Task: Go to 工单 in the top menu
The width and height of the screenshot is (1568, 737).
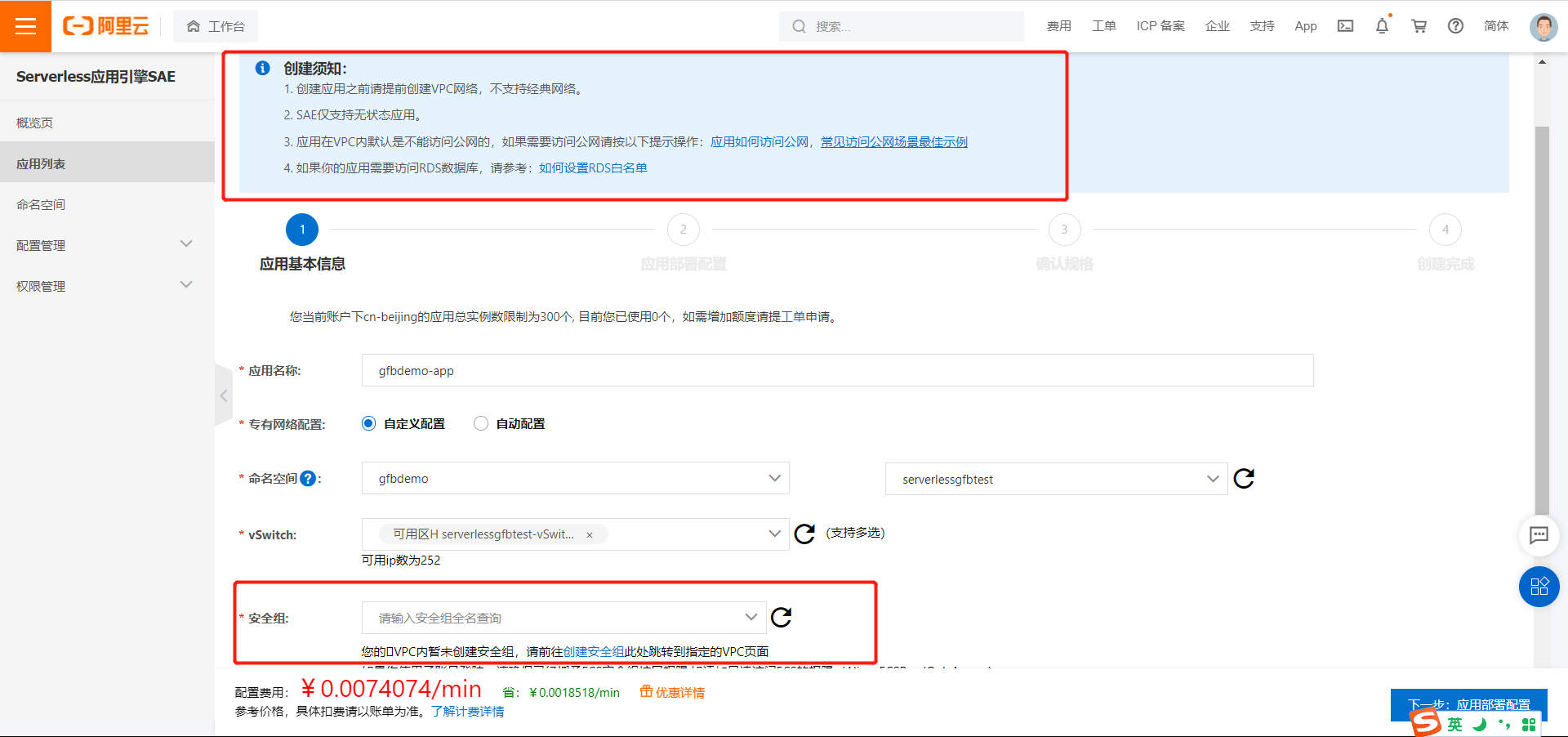Action: [1103, 25]
